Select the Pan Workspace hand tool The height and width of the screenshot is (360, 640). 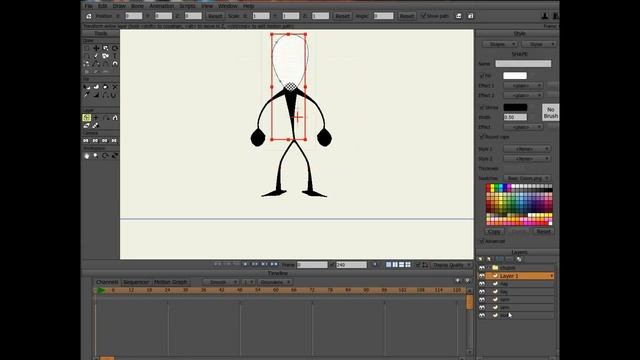point(87,156)
